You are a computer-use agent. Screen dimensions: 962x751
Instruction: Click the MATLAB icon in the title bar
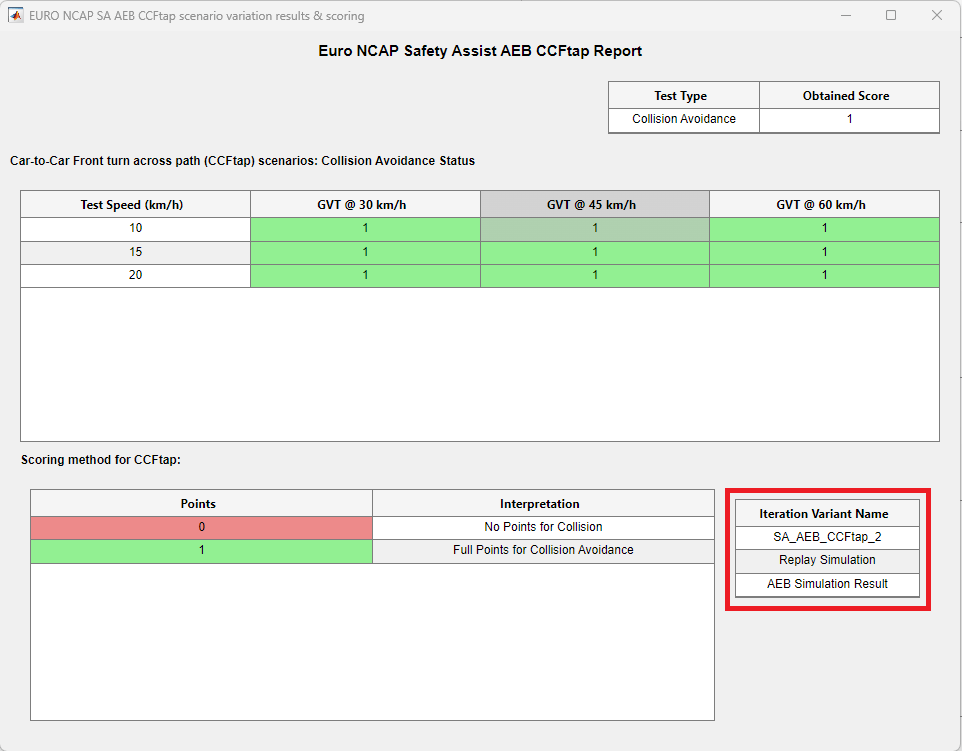click(x=15, y=15)
